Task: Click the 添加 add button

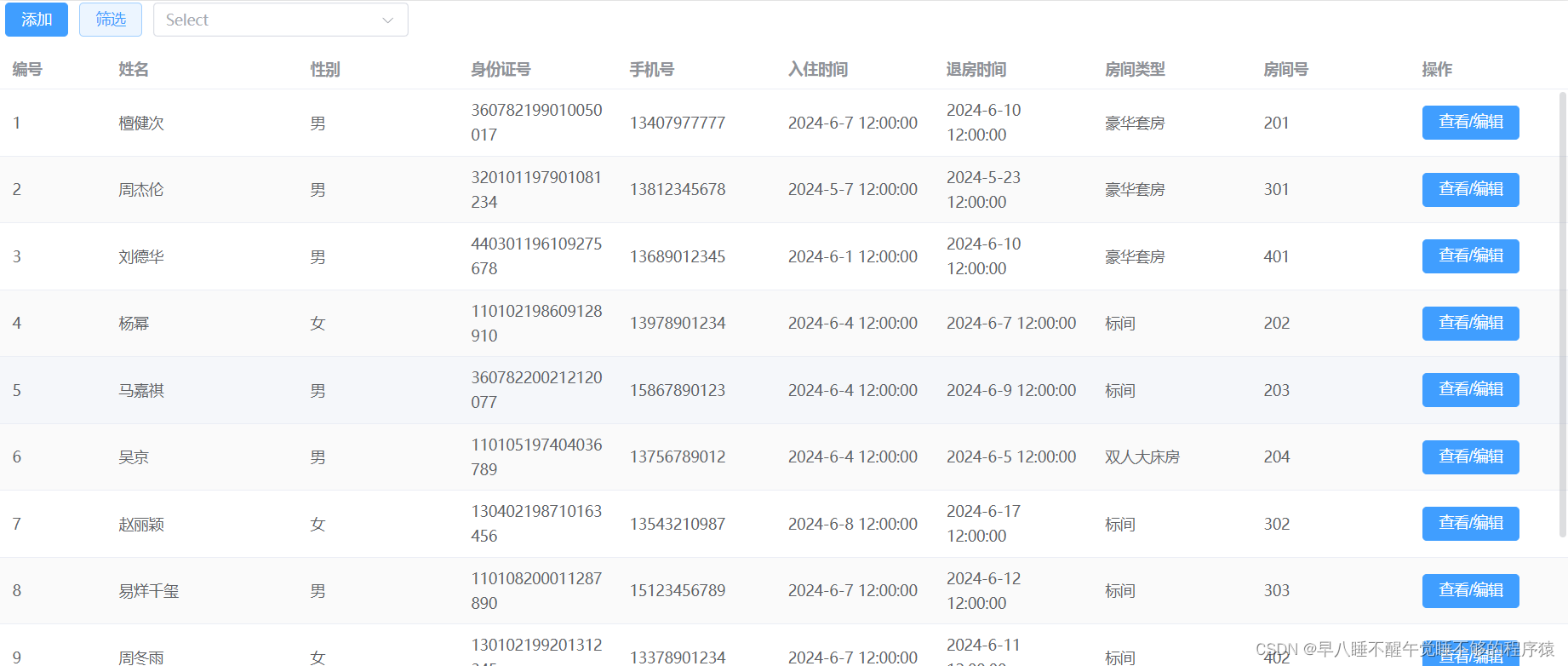Action: [37, 20]
